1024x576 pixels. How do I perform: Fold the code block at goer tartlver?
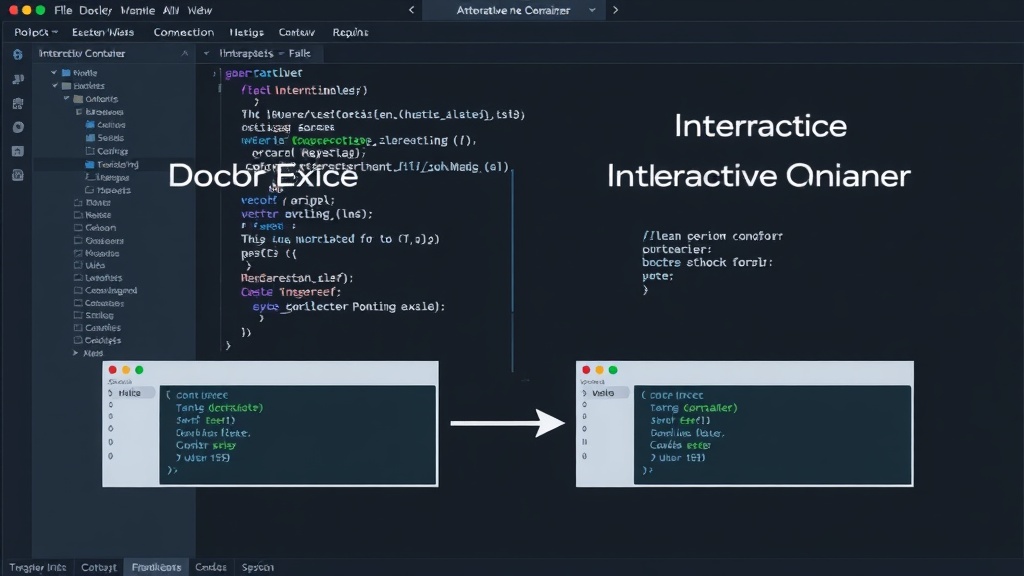tap(214, 74)
